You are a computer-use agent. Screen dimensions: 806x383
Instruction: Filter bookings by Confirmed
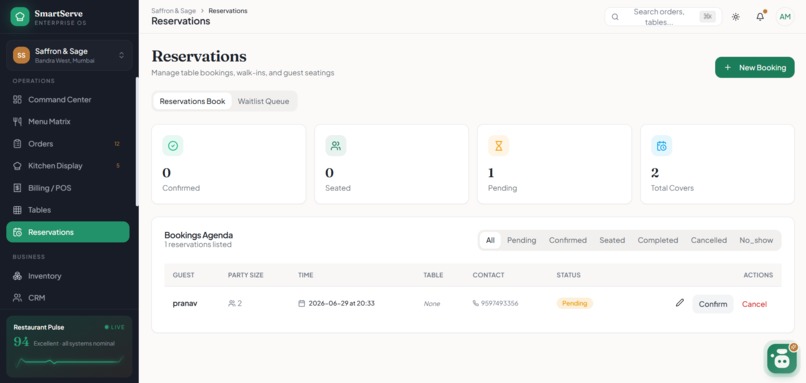pos(567,240)
